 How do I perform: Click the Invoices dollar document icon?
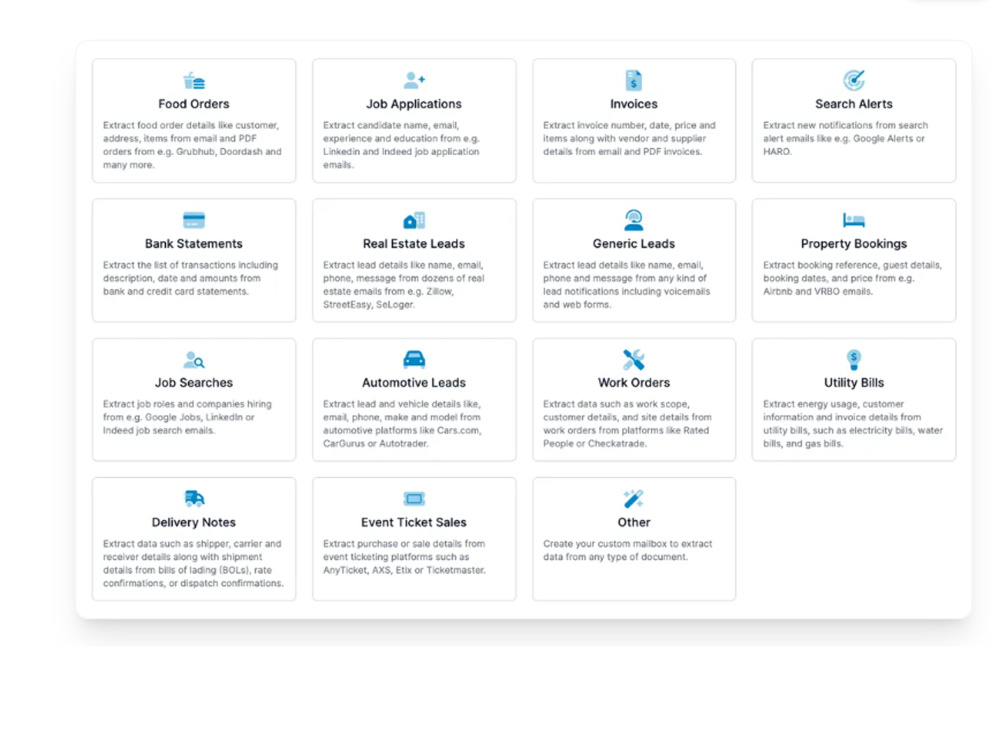633,80
